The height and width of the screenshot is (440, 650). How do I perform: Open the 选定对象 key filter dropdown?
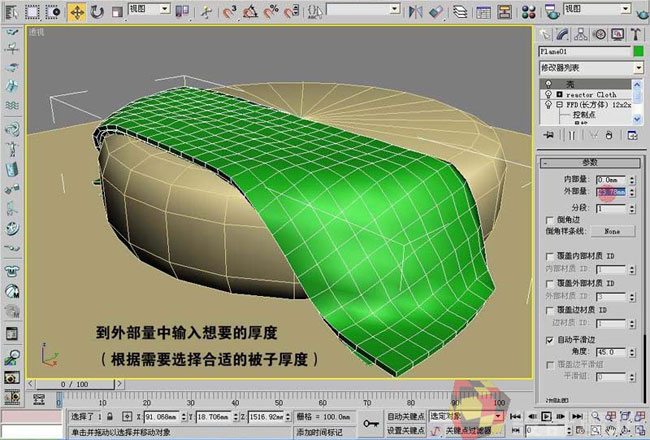pos(466,416)
